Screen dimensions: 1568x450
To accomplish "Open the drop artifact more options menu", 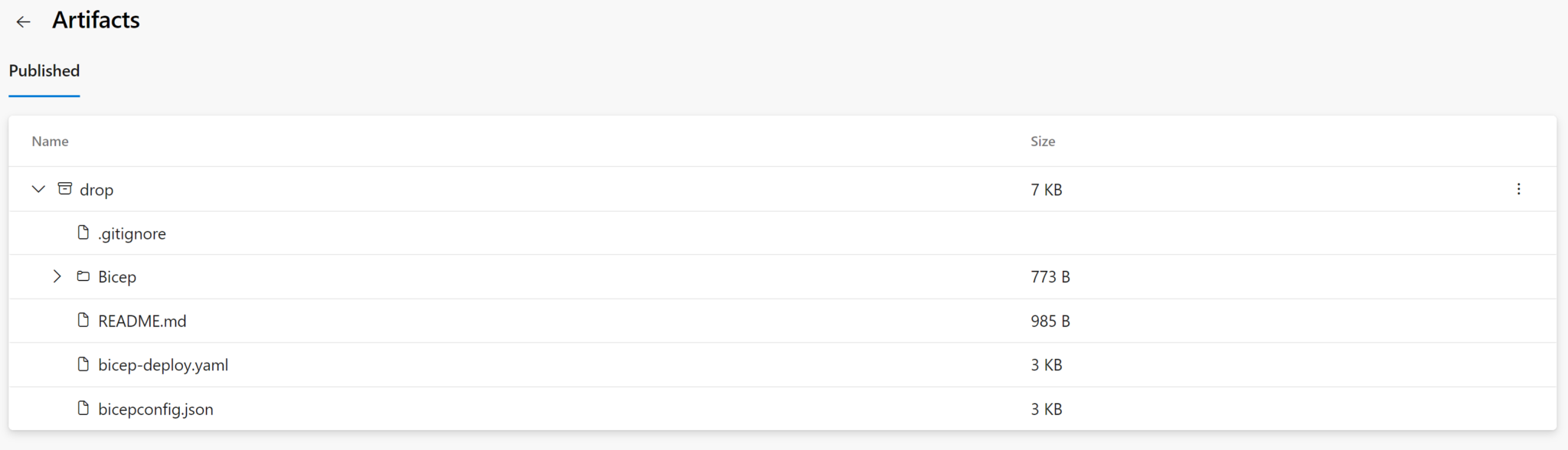I will pyautogui.click(x=1518, y=189).
